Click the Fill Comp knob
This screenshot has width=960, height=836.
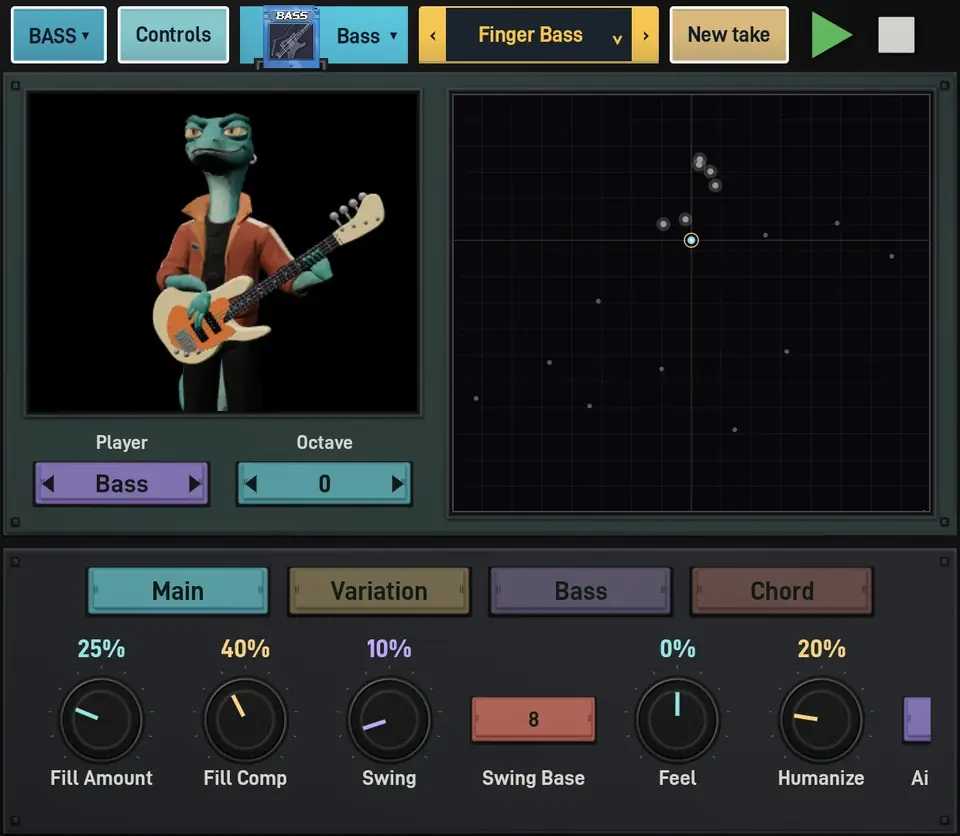[x=245, y=719]
